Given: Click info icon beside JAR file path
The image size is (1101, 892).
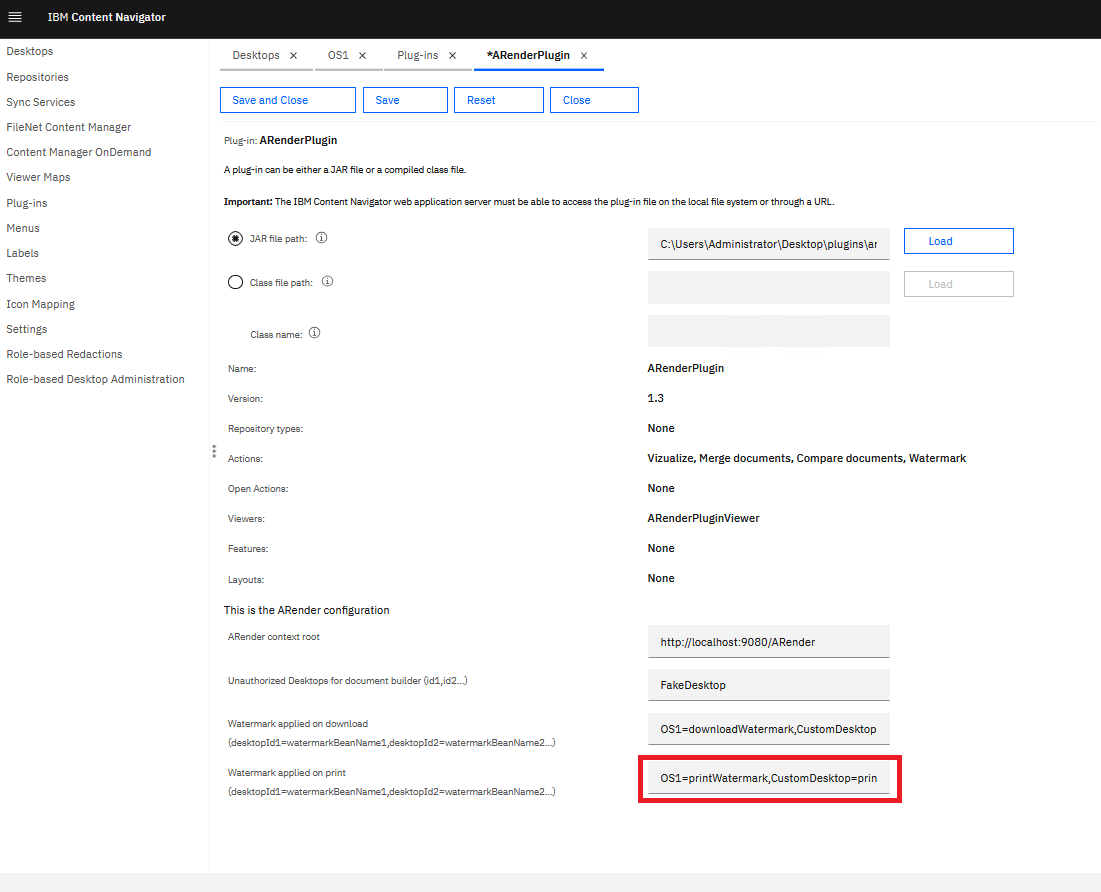Looking at the screenshot, I should pyautogui.click(x=322, y=238).
